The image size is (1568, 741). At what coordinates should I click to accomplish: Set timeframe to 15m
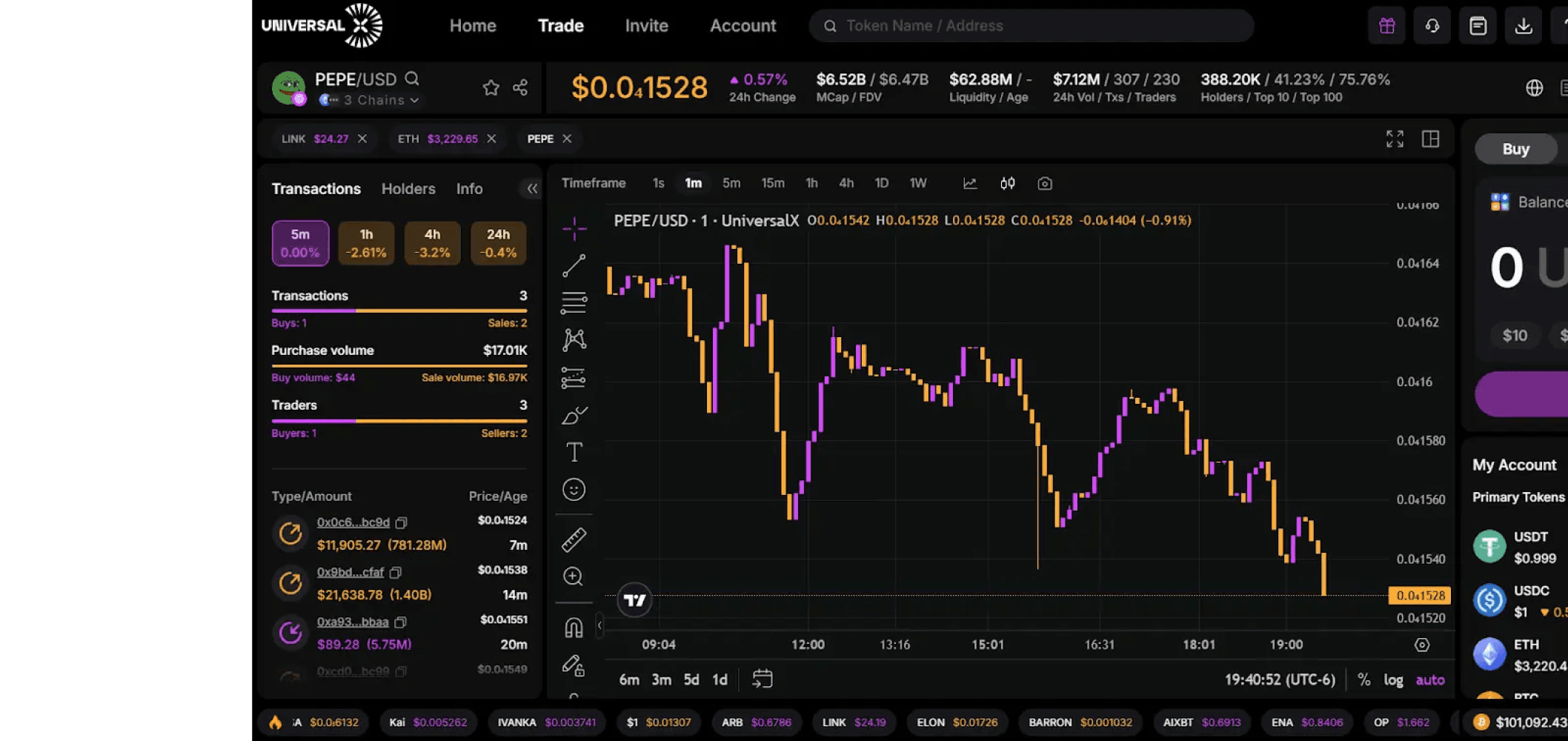pos(773,183)
